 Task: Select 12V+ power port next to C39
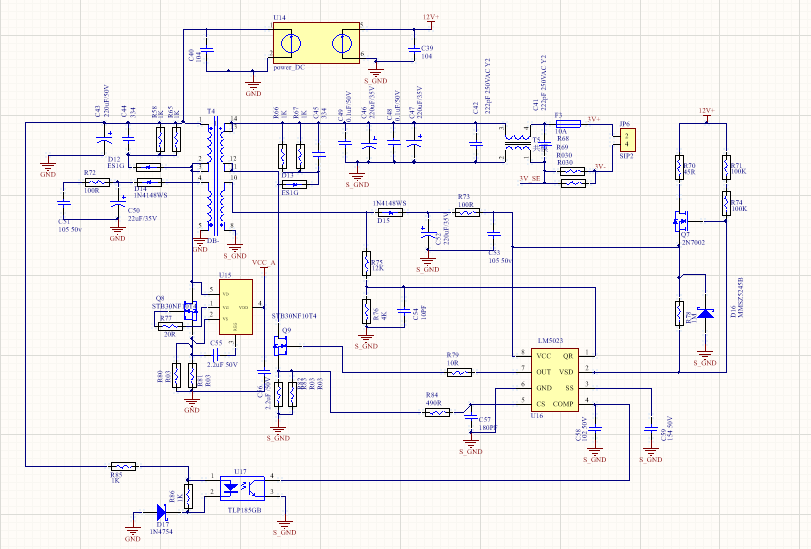point(431,19)
